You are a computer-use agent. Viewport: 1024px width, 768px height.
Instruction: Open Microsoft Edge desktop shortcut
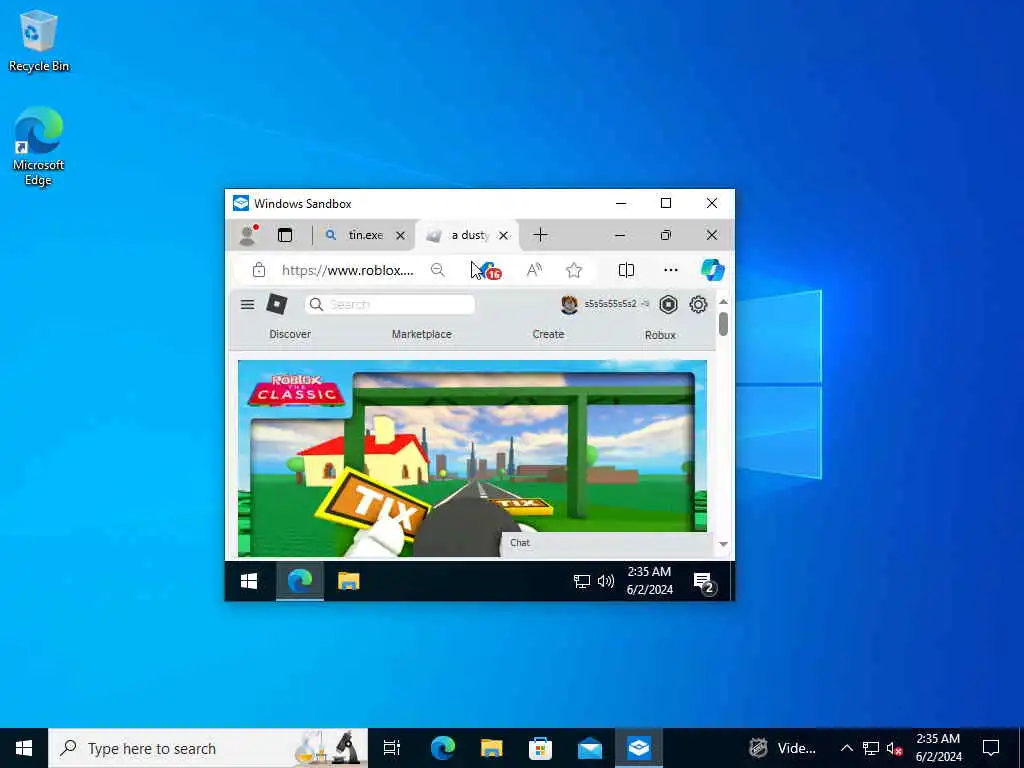click(x=39, y=146)
